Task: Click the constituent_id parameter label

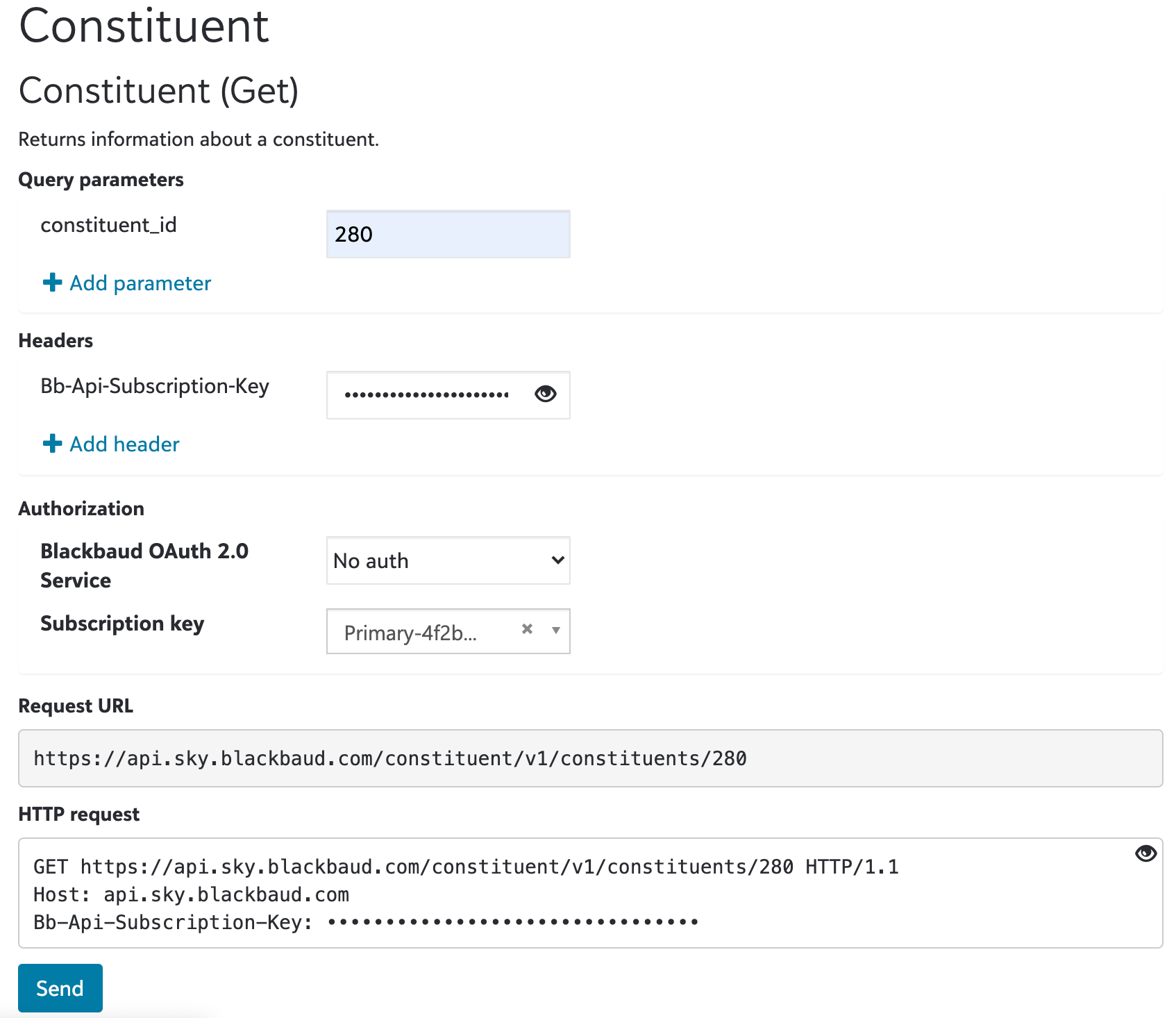Action: click(x=109, y=225)
